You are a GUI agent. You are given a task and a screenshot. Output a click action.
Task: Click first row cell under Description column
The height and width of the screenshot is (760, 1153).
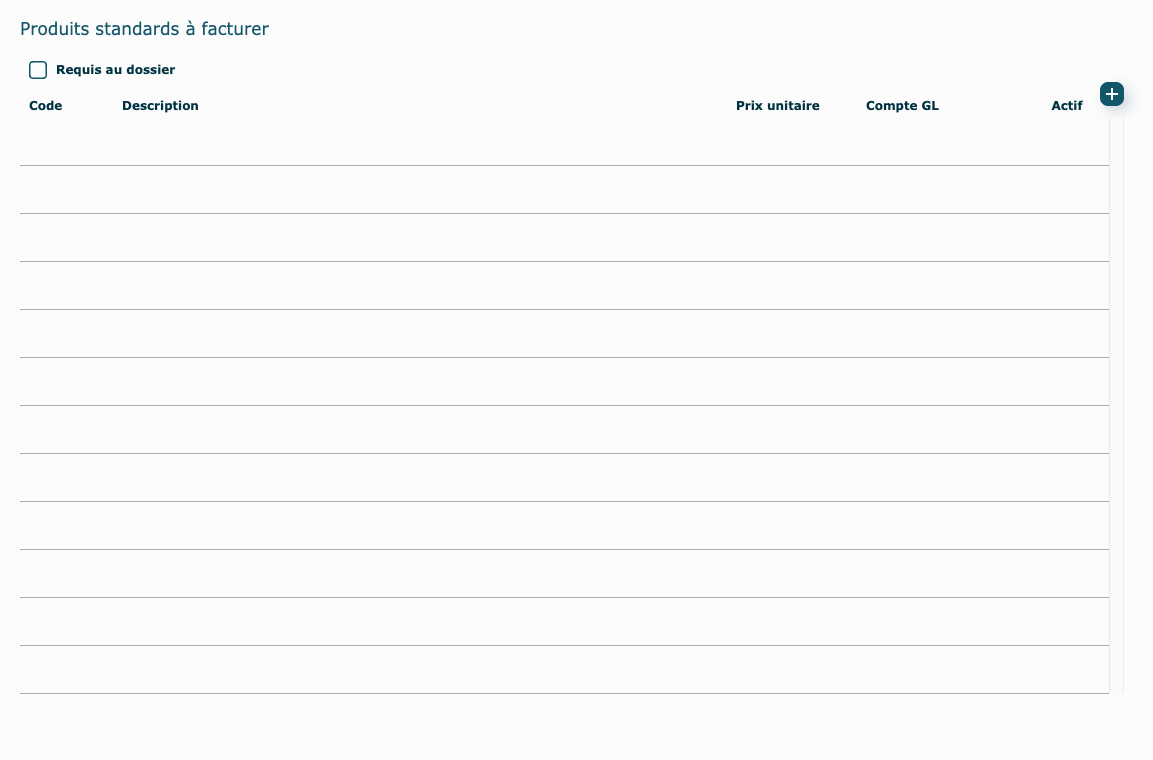pos(400,142)
